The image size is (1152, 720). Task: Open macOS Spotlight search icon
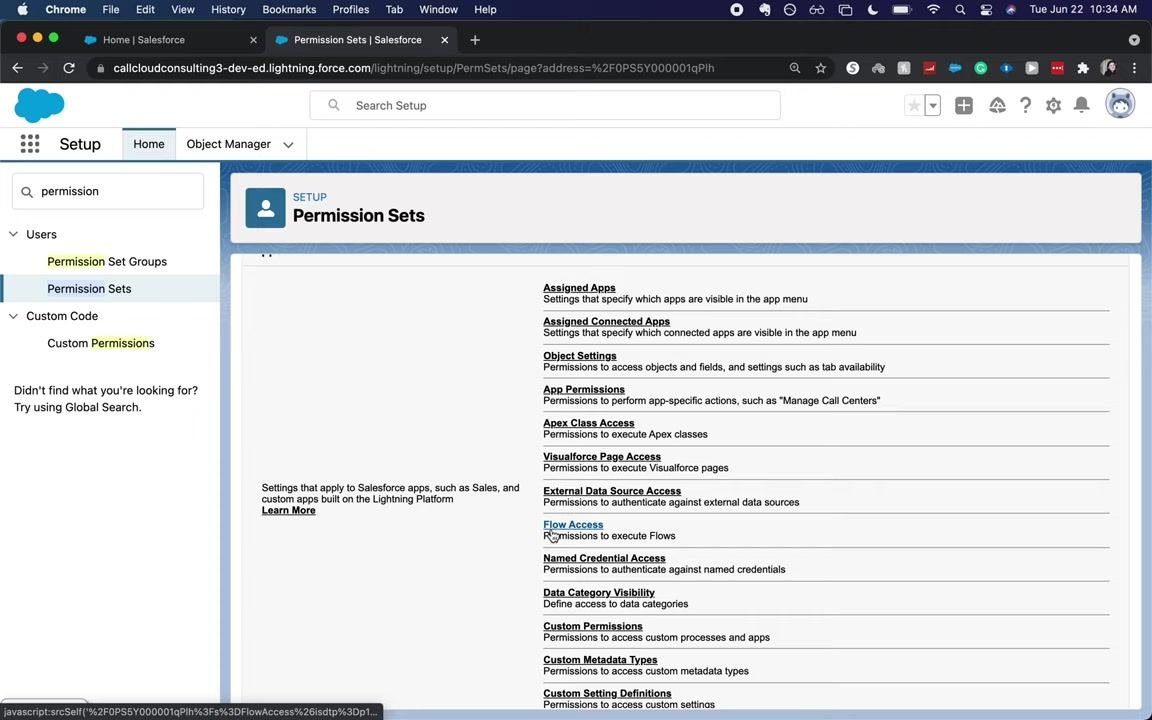click(960, 10)
